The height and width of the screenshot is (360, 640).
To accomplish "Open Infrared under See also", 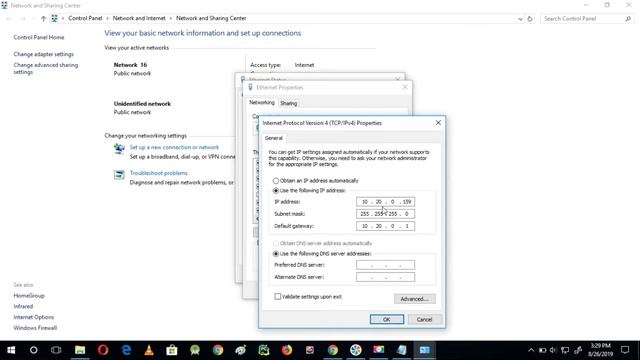I will click(23, 306).
